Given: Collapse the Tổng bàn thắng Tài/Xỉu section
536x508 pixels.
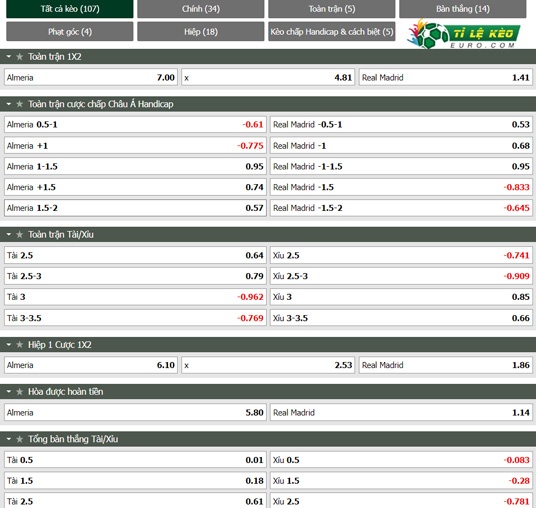Looking at the screenshot, I should tap(9, 439).
